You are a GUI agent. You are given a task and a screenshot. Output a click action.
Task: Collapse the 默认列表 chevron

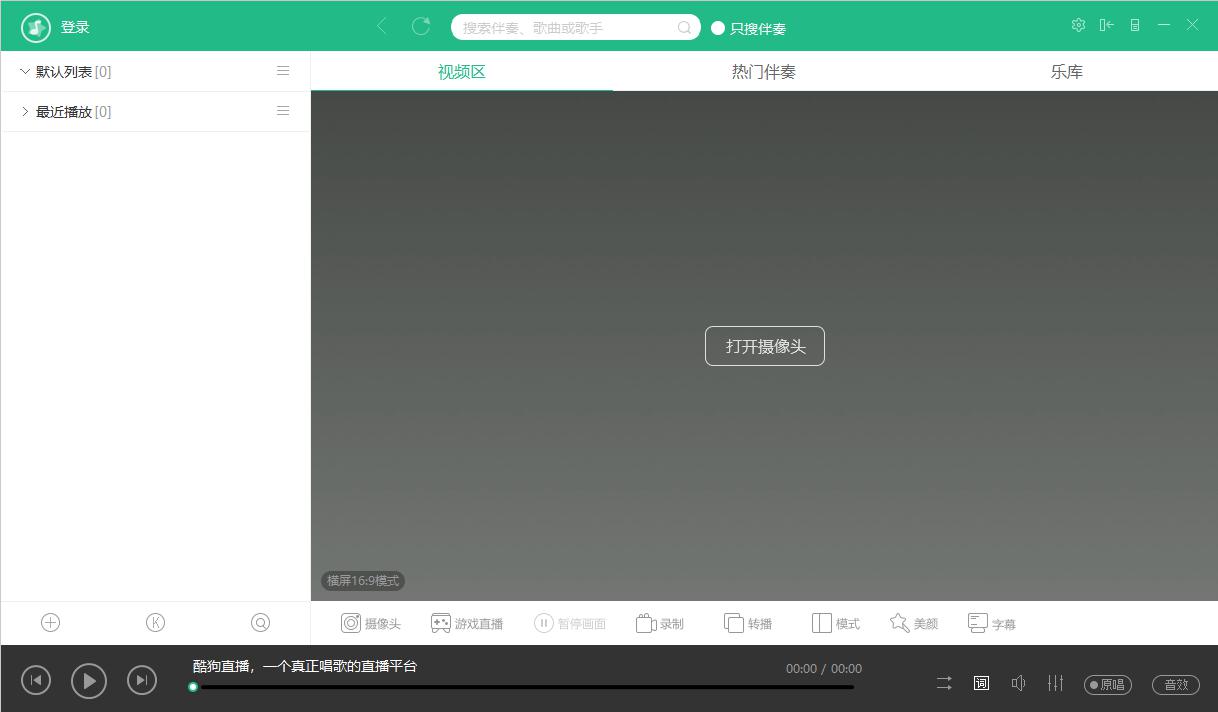pos(25,71)
